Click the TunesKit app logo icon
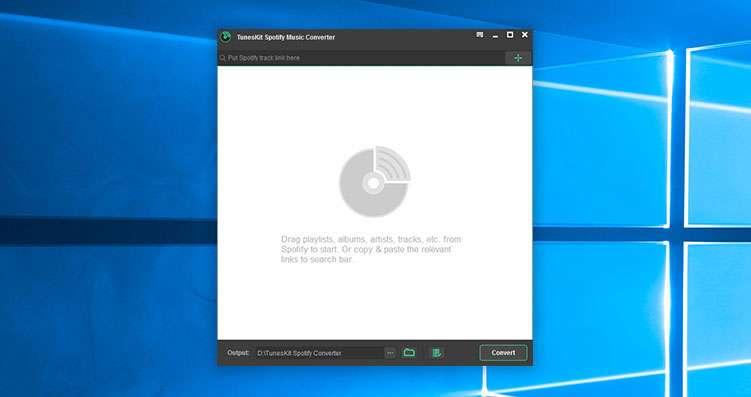Screen dimensions: 751x397 coord(225,37)
